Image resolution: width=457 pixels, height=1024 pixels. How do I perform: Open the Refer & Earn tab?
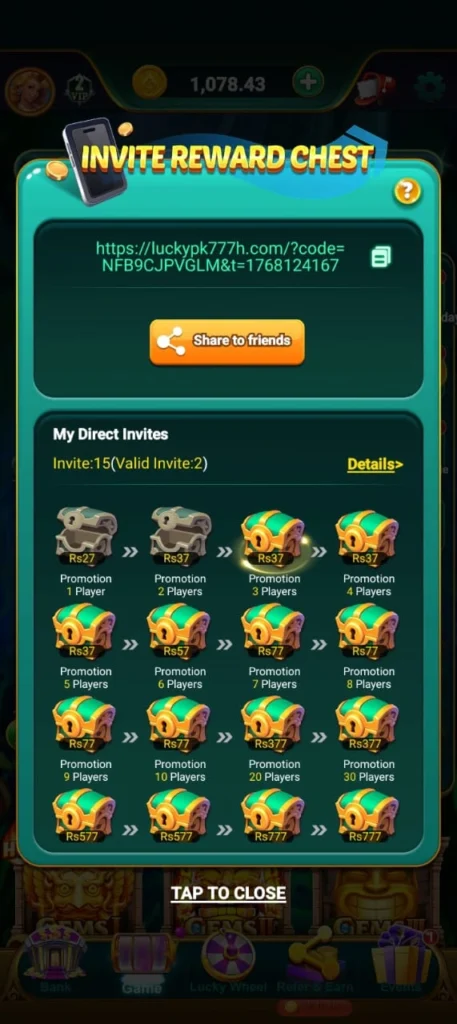(x=317, y=962)
